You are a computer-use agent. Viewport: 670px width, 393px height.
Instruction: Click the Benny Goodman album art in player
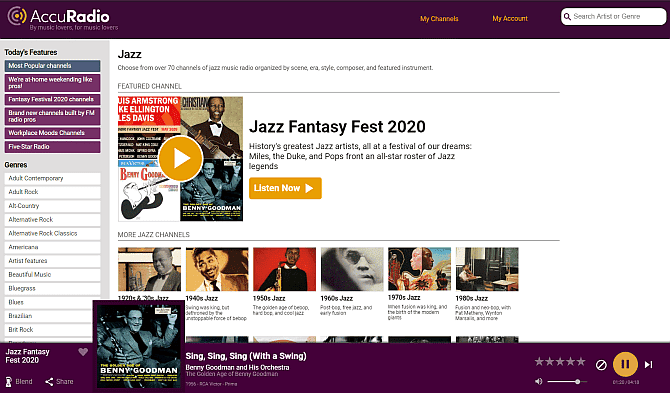pos(138,346)
